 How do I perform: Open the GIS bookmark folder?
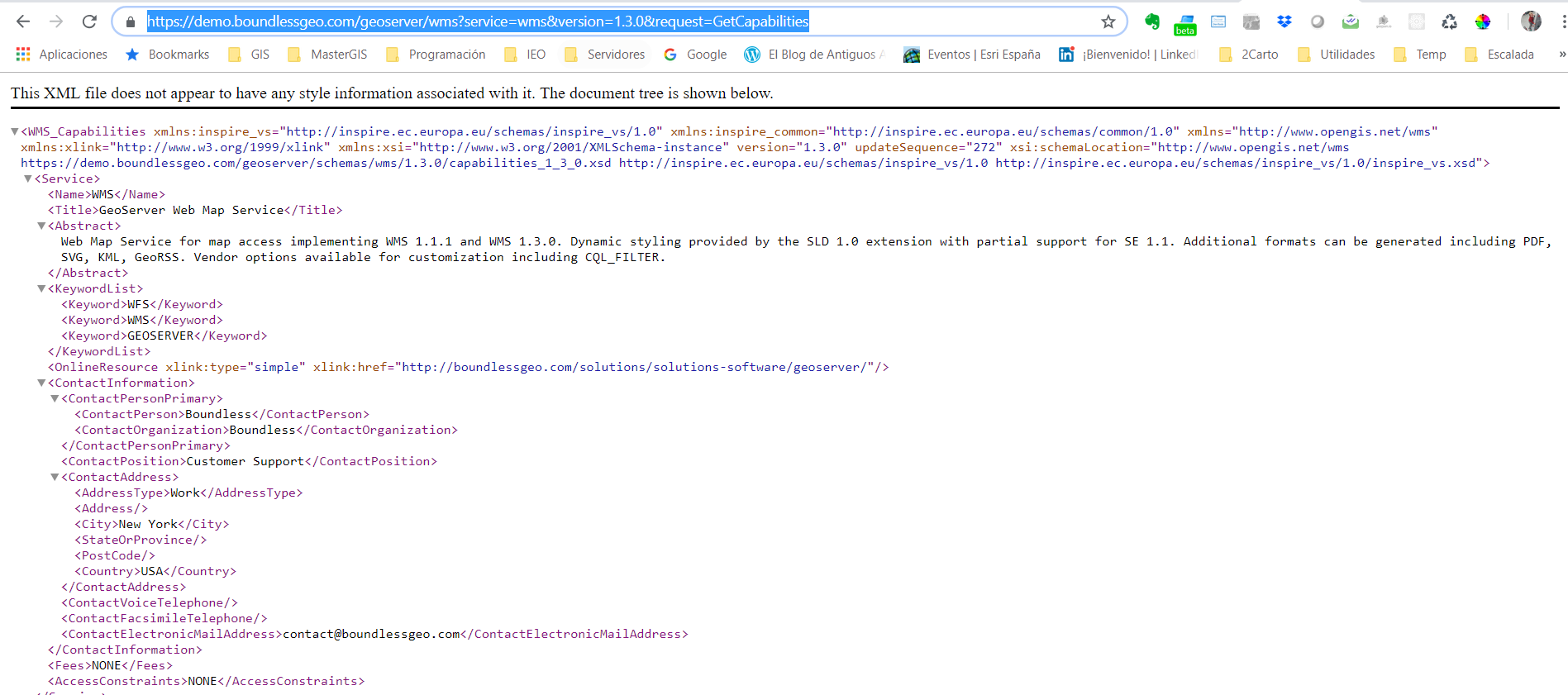(249, 55)
